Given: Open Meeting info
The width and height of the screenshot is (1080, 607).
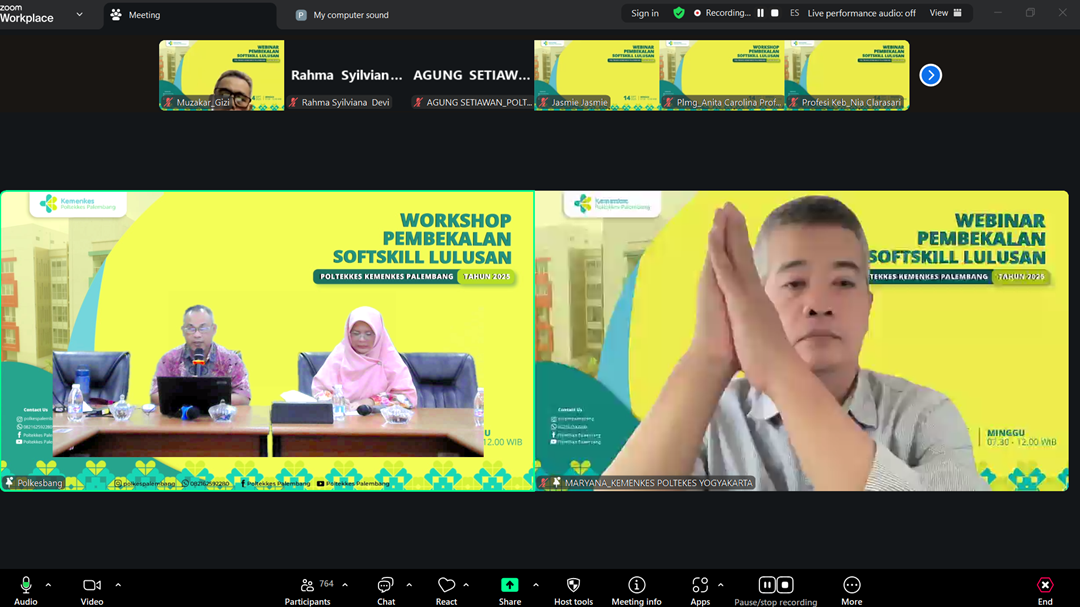Looking at the screenshot, I should coord(636,590).
